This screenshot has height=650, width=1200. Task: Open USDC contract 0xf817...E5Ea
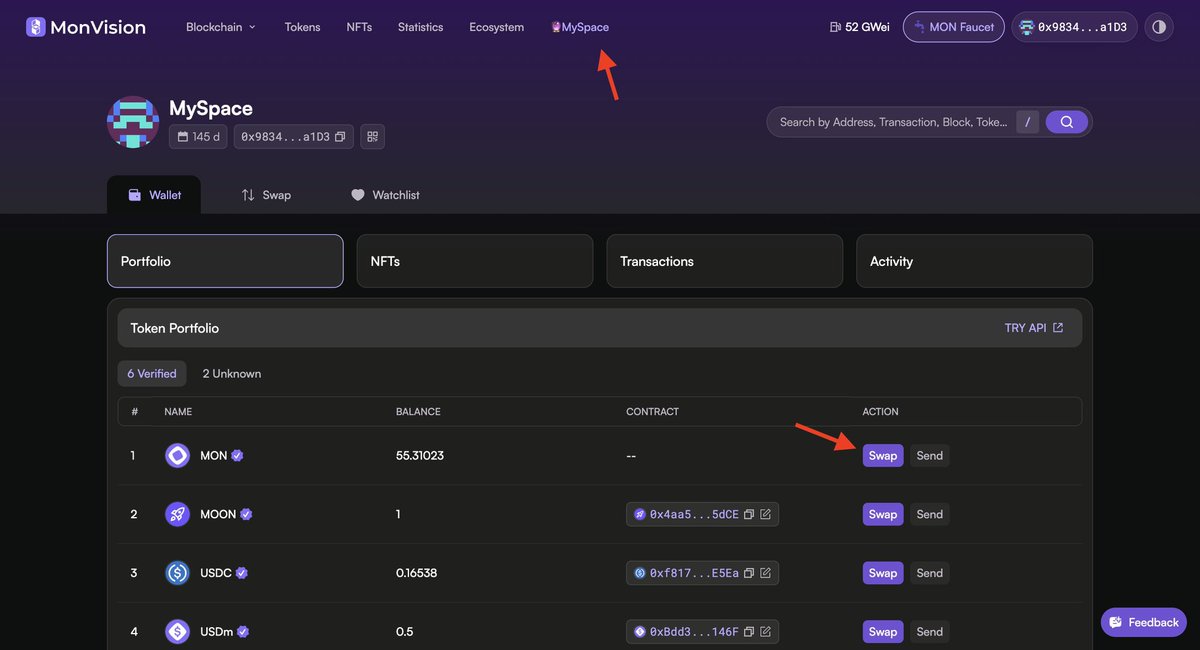click(694, 573)
